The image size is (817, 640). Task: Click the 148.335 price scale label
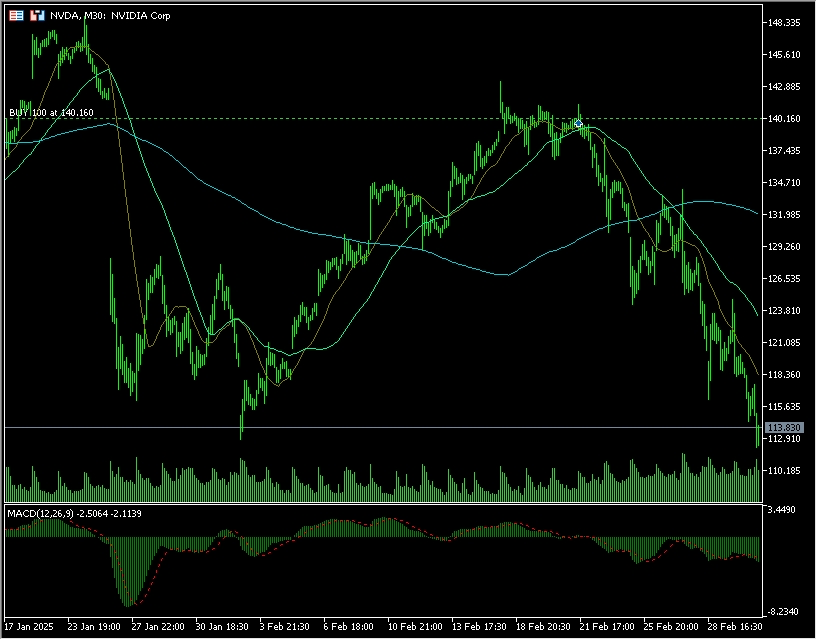[784, 22]
